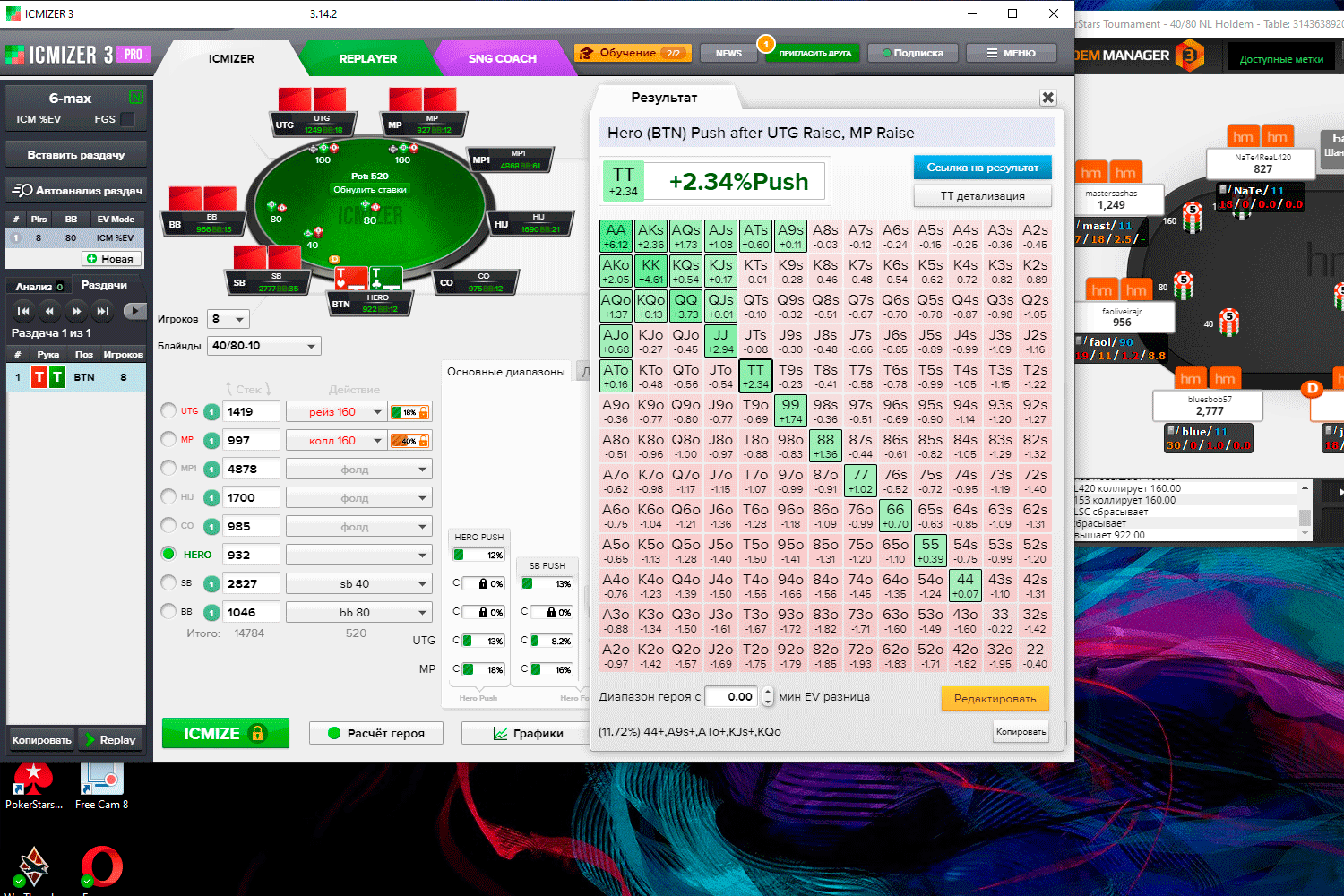Select the HERO radio button
Image resolution: width=1344 pixels, height=896 pixels.
(168, 554)
